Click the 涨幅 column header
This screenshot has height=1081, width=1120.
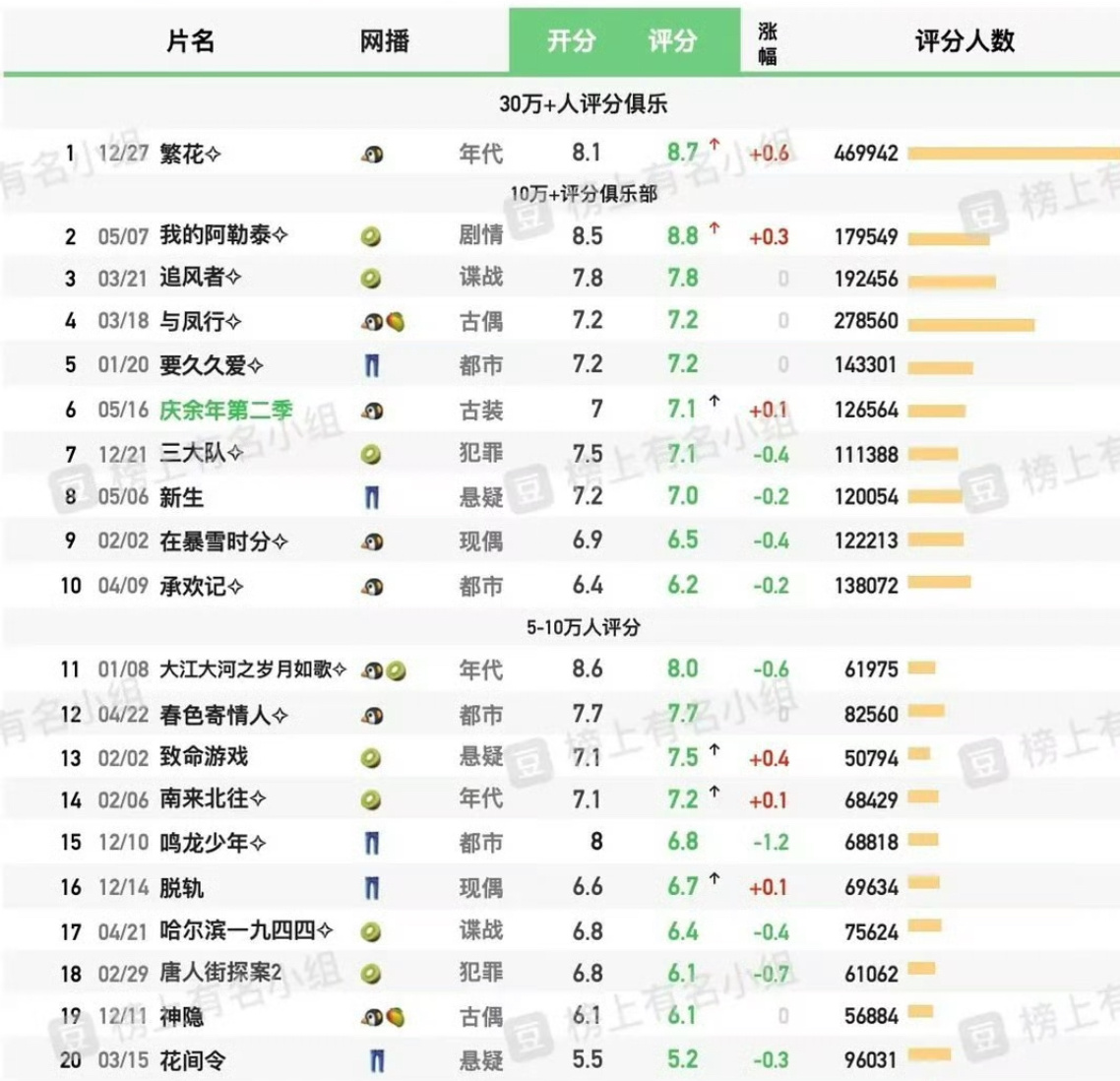click(x=767, y=43)
